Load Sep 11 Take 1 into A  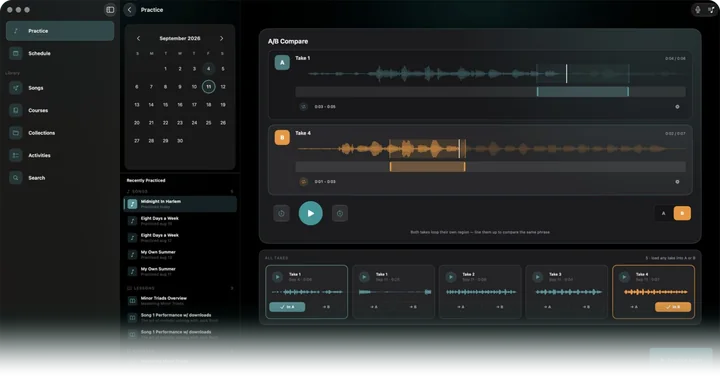point(374,307)
